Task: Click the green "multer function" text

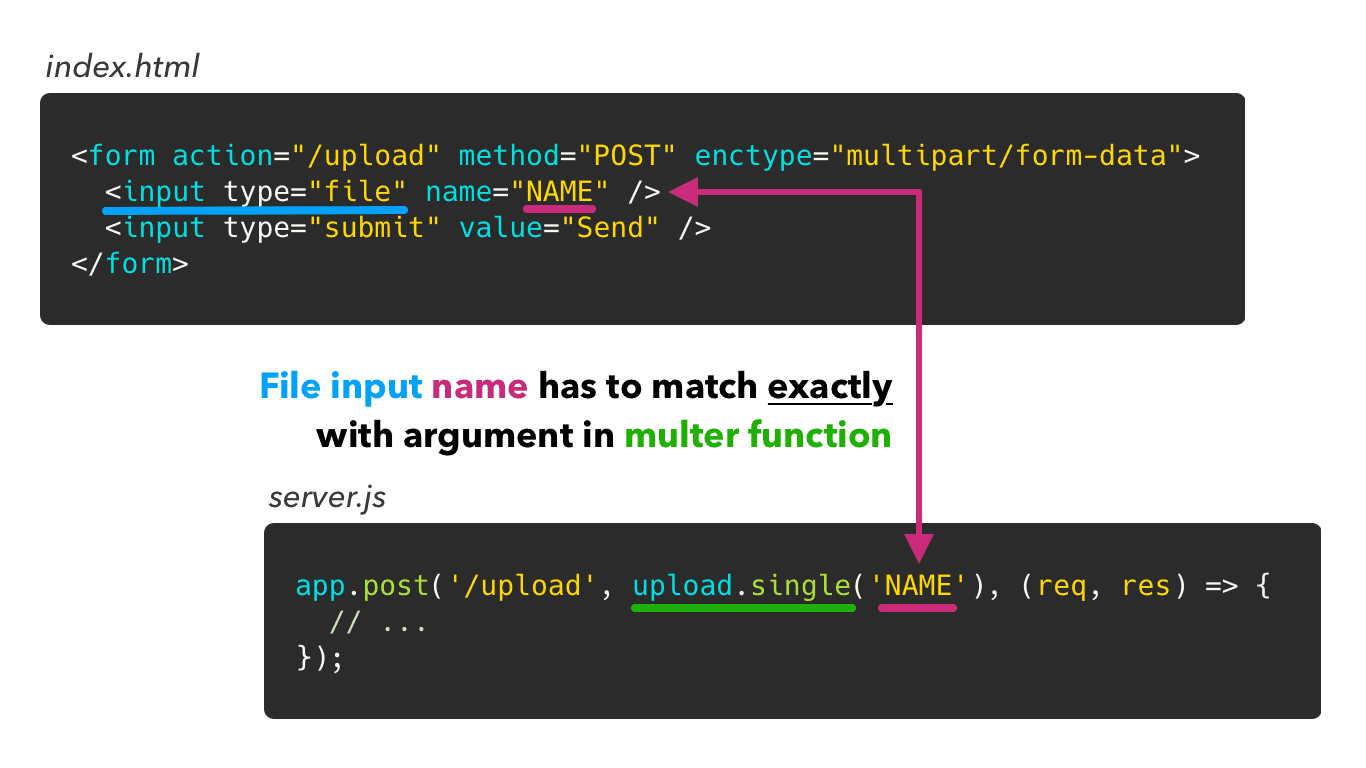Action: tap(758, 435)
